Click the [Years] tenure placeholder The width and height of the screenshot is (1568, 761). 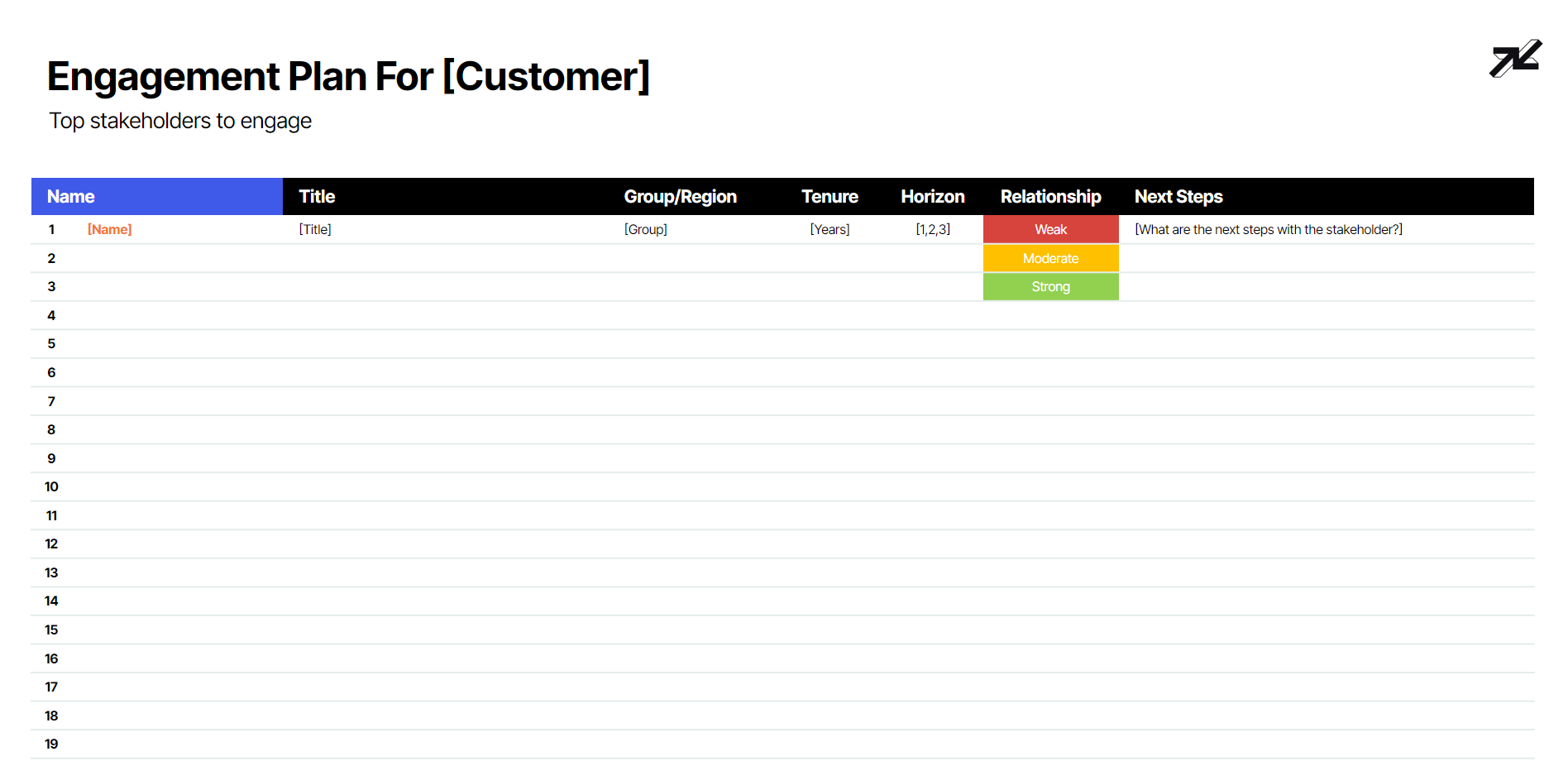click(x=829, y=229)
